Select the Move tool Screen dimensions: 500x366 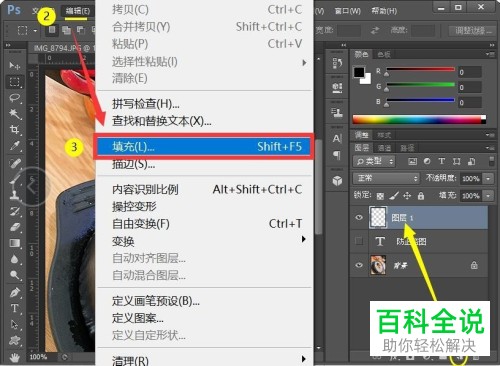14,65
